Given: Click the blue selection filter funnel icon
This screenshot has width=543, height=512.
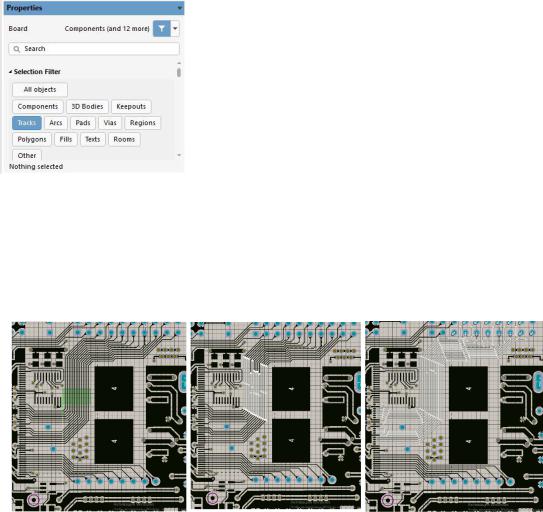Looking at the screenshot, I should 161,28.
